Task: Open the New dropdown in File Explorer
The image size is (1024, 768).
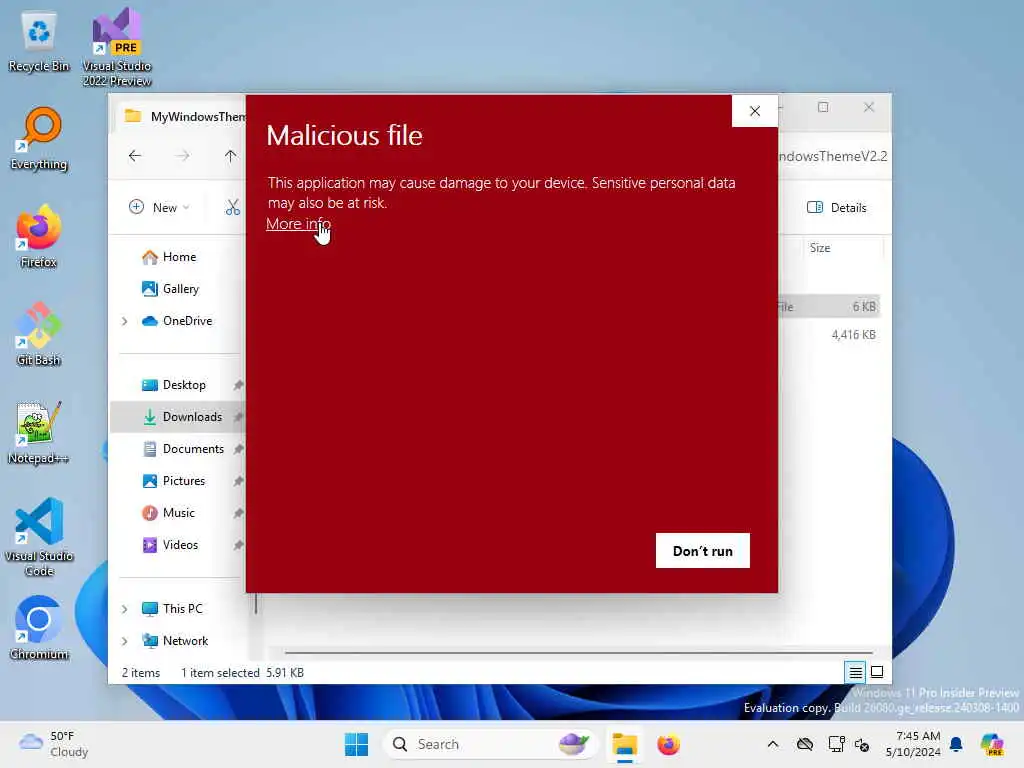Action: 159,207
